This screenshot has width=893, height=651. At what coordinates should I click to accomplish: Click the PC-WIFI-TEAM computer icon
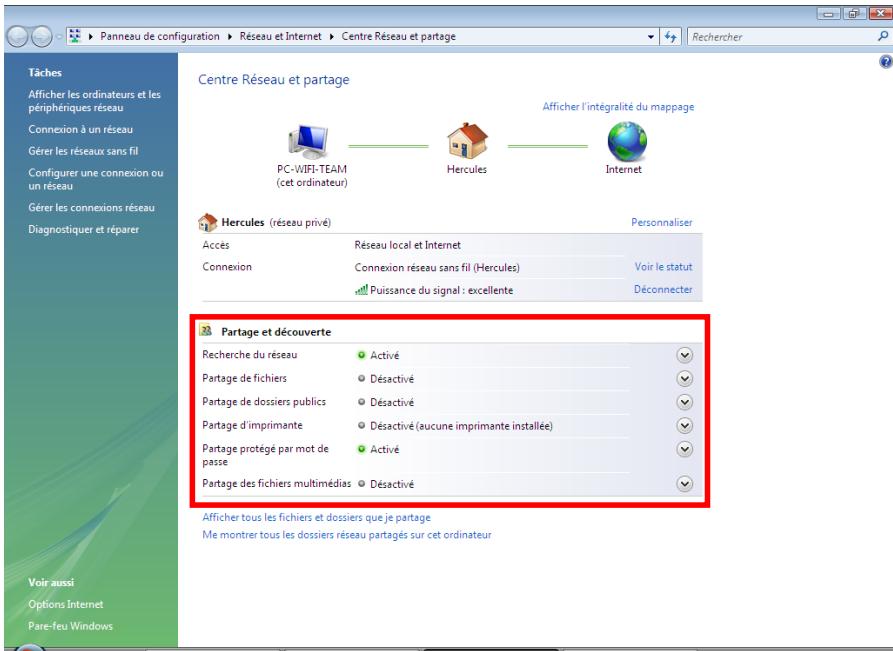(x=309, y=141)
